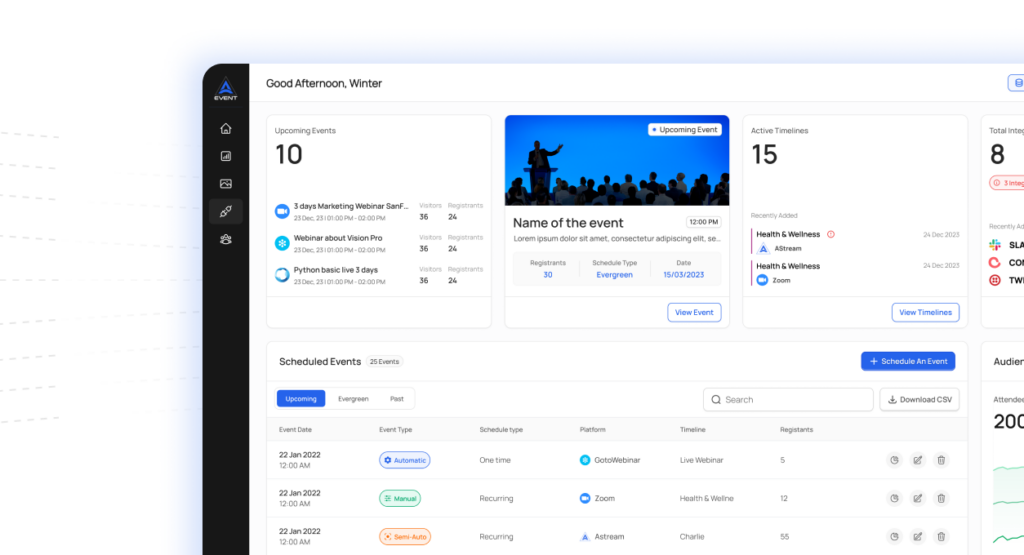
Task: Open the image gallery sidebar icon
Action: click(x=226, y=184)
